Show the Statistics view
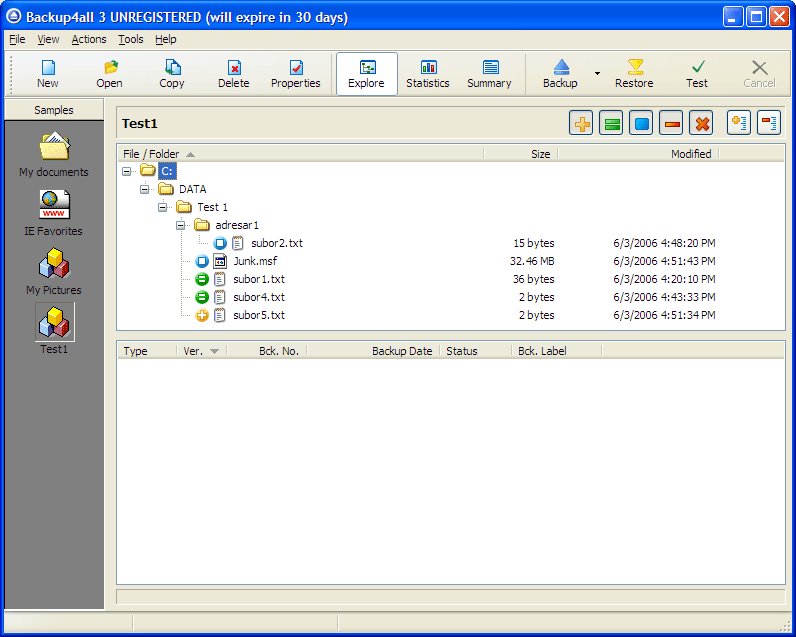The image size is (796, 637). pyautogui.click(x=428, y=74)
